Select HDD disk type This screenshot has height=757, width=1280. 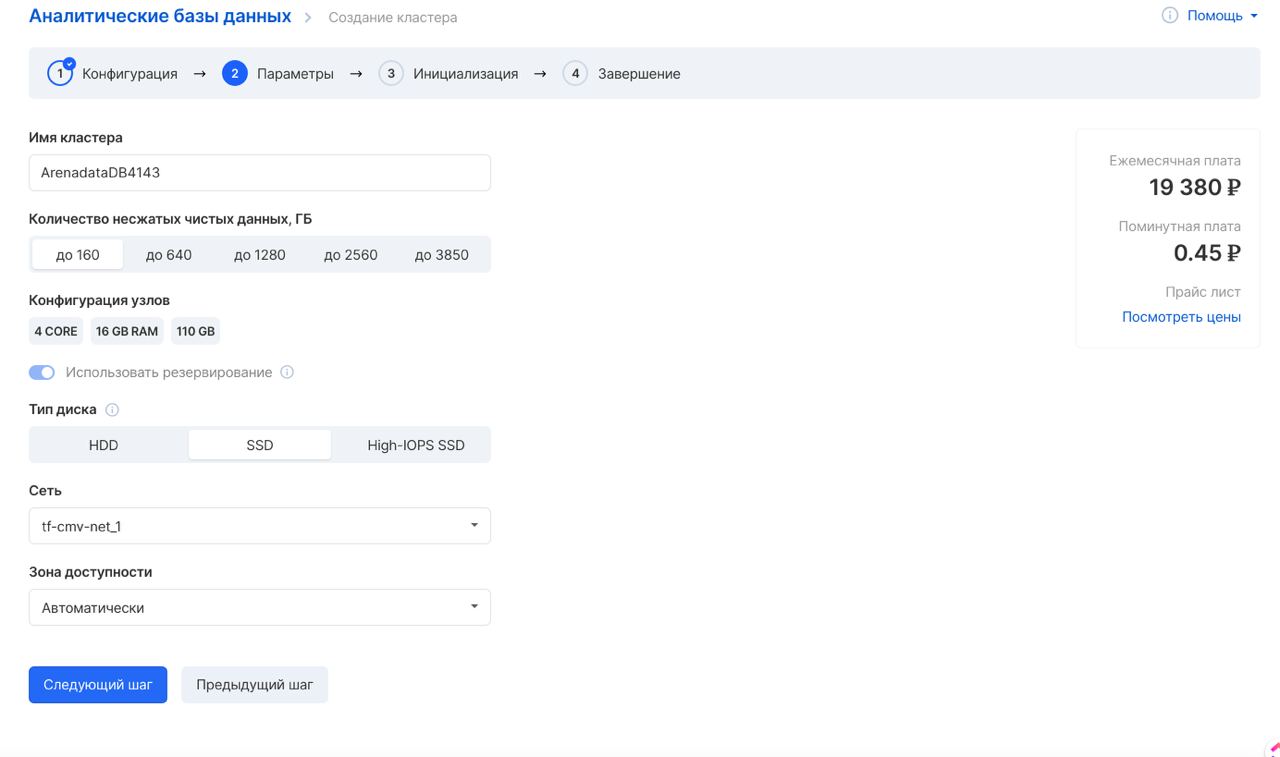coord(104,445)
